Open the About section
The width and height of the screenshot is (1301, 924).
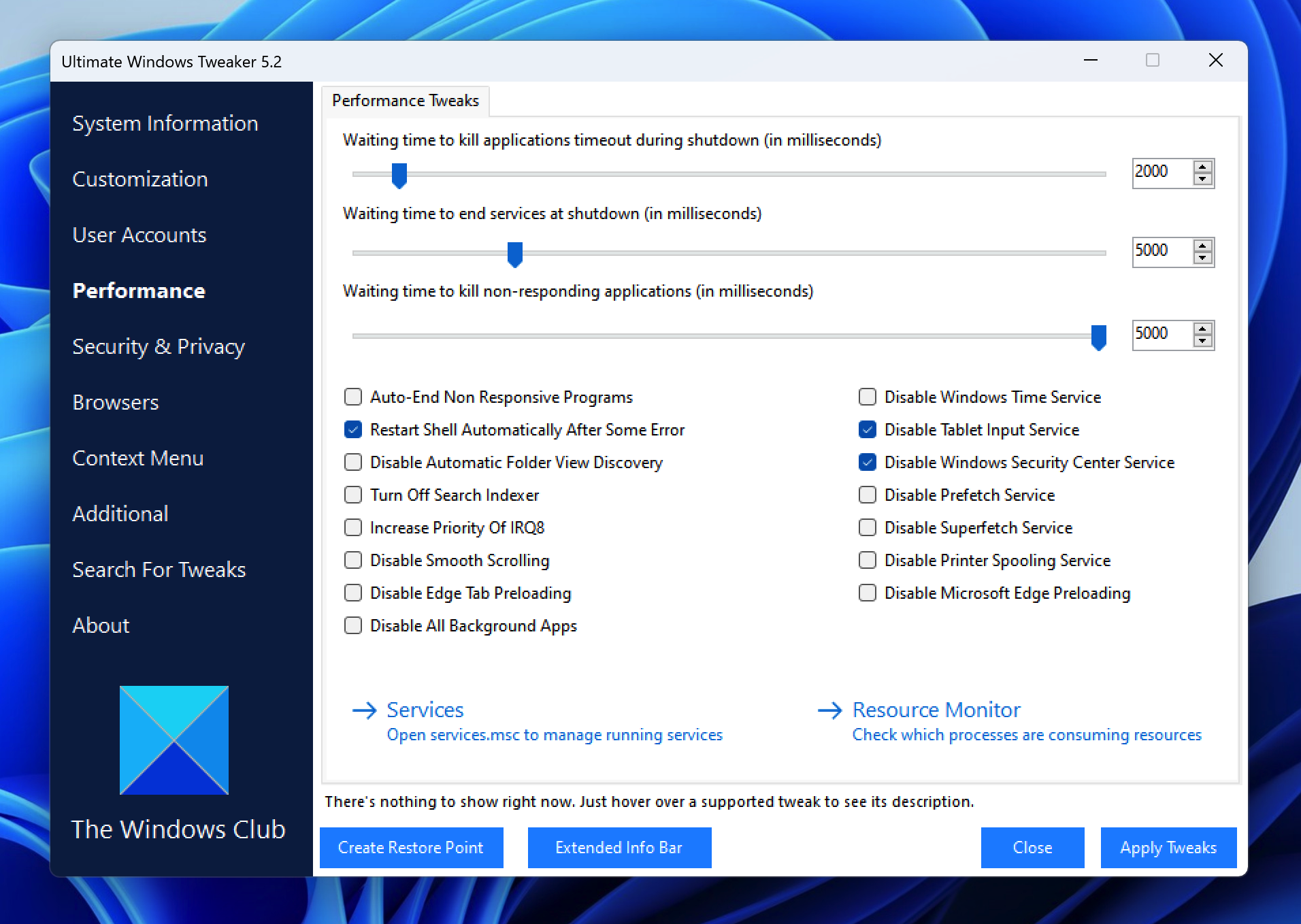coord(101,625)
